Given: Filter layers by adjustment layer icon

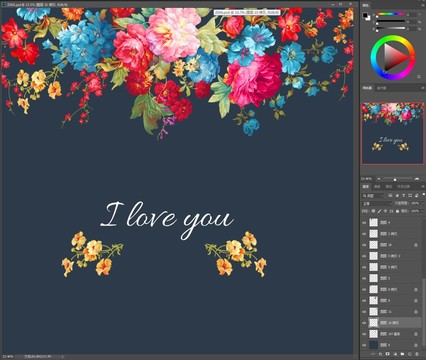Looking at the screenshot, I should pos(397,195).
